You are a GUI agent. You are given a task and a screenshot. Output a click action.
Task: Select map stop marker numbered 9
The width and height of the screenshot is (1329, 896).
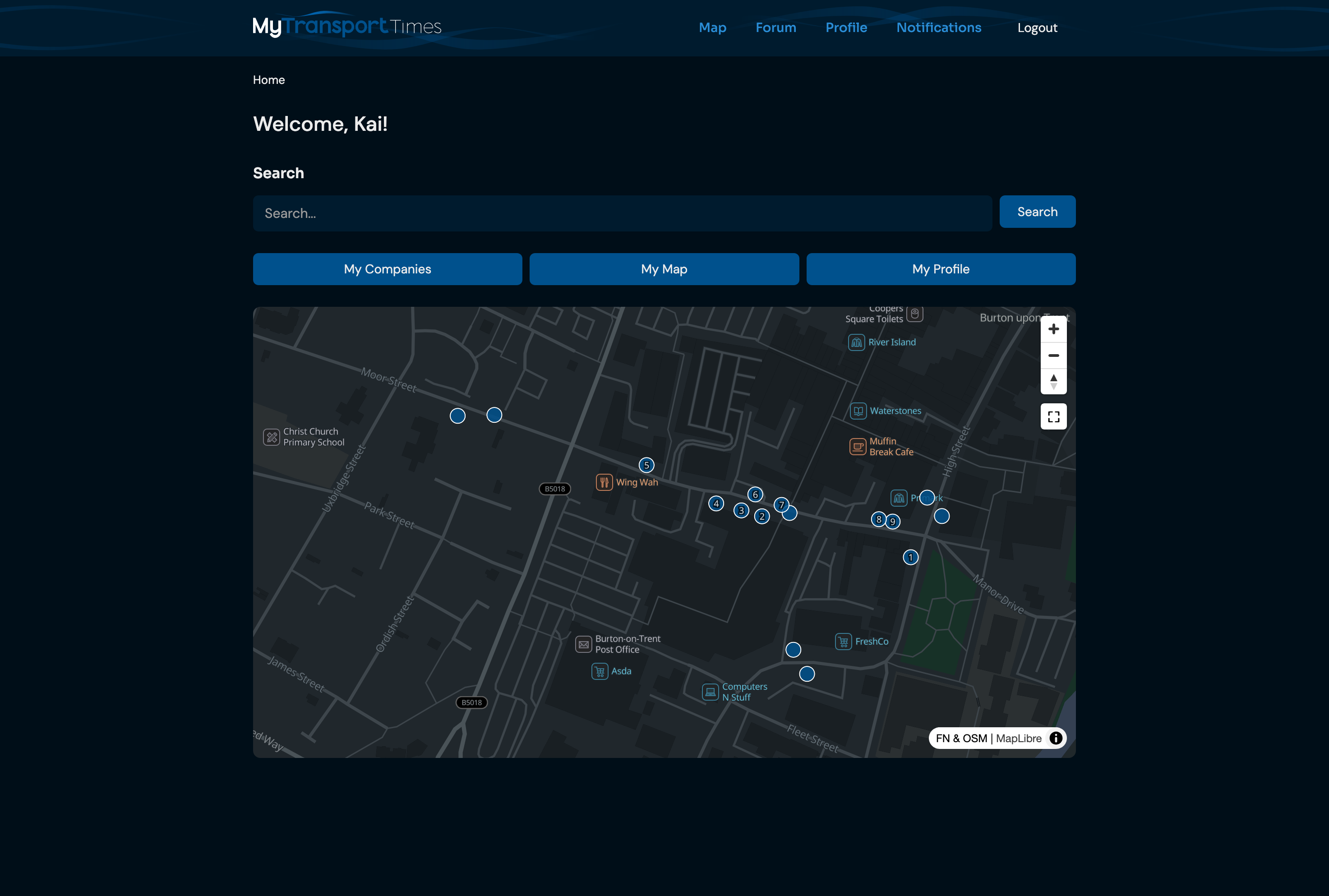click(x=892, y=521)
